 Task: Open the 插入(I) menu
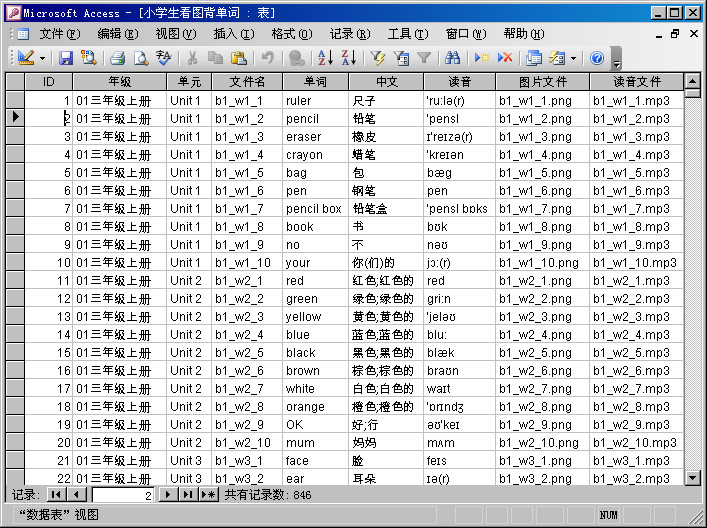pos(234,34)
